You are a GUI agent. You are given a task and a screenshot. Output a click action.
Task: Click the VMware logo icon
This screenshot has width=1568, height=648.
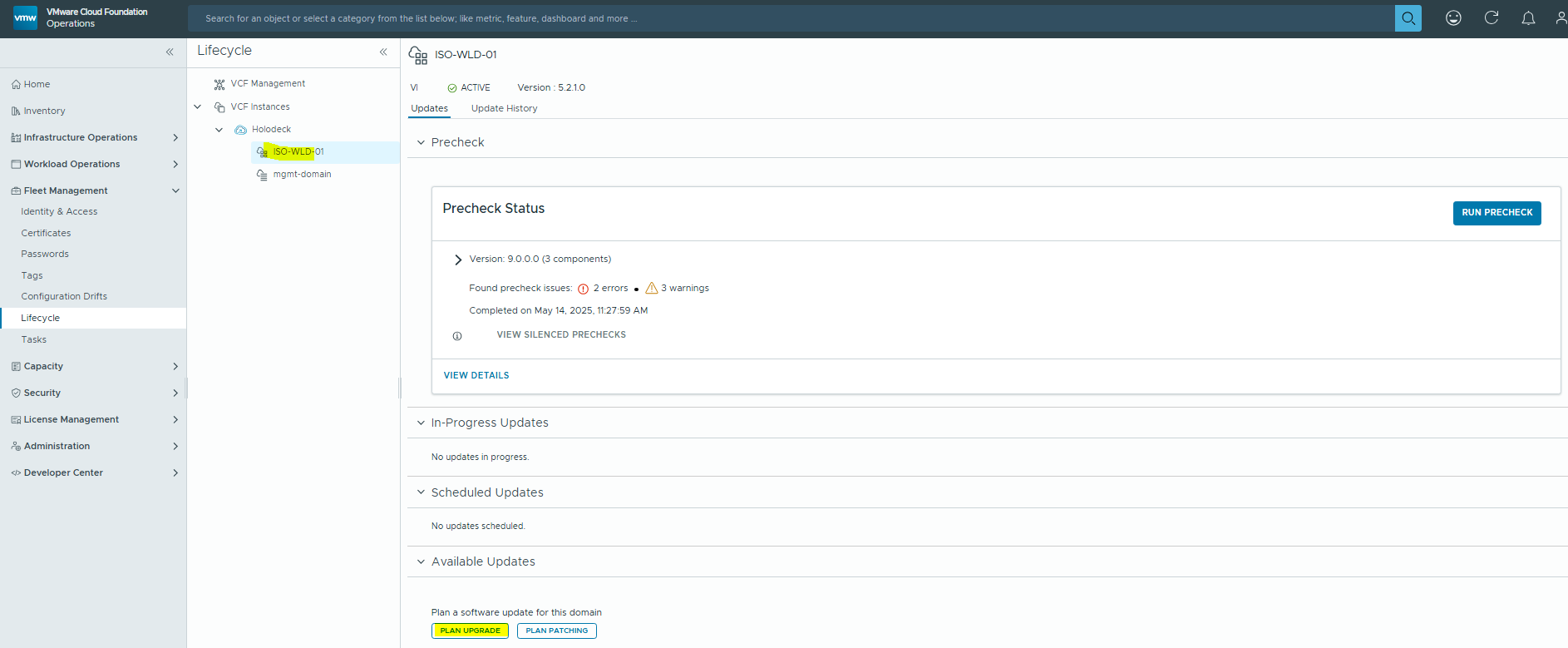(25, 17)
